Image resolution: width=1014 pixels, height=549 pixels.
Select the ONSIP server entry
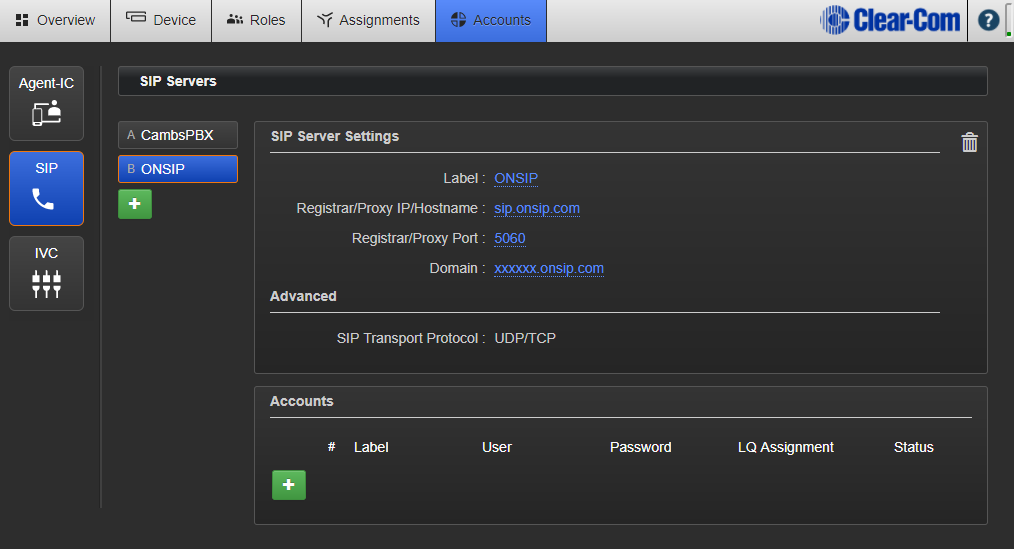point(178,169)
